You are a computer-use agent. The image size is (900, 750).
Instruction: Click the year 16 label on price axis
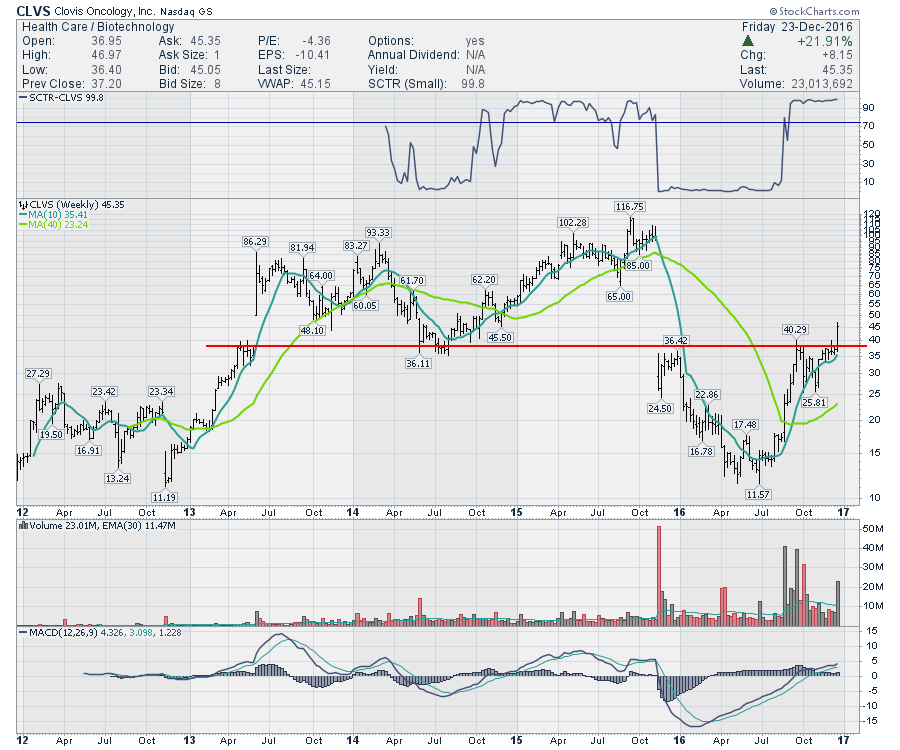(x=680, y=512)
